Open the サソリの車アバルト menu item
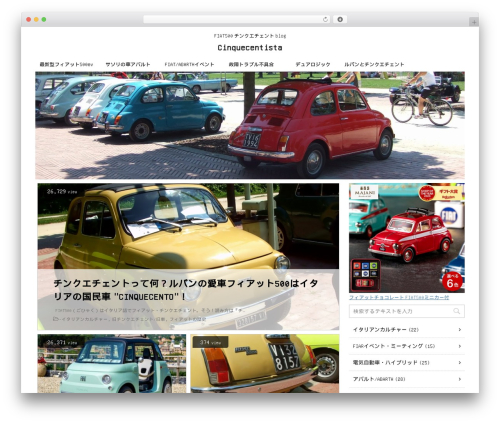500x423 pixels. pyautogui.click(x=128, y=64)
